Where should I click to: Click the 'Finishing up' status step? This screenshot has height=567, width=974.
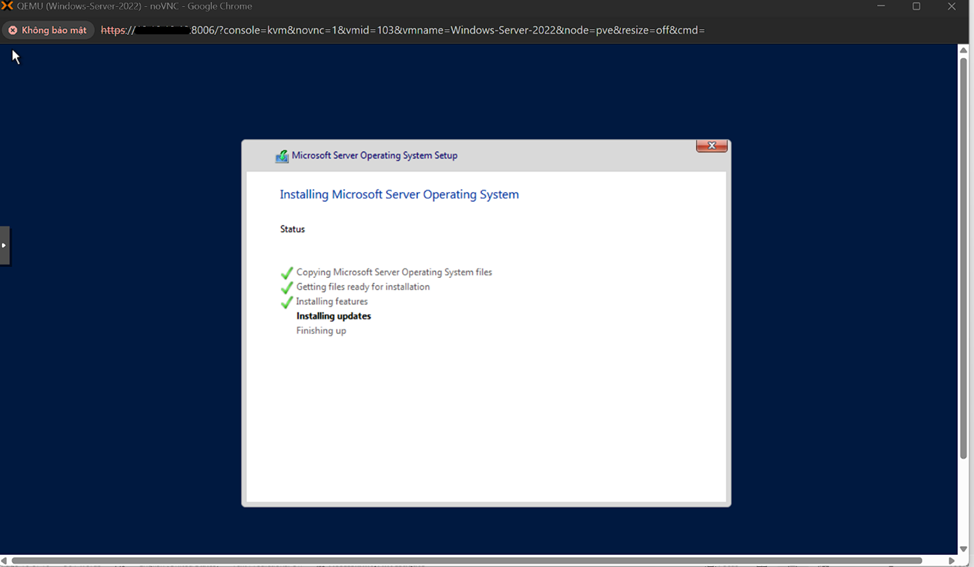click(x=321, y=331)
